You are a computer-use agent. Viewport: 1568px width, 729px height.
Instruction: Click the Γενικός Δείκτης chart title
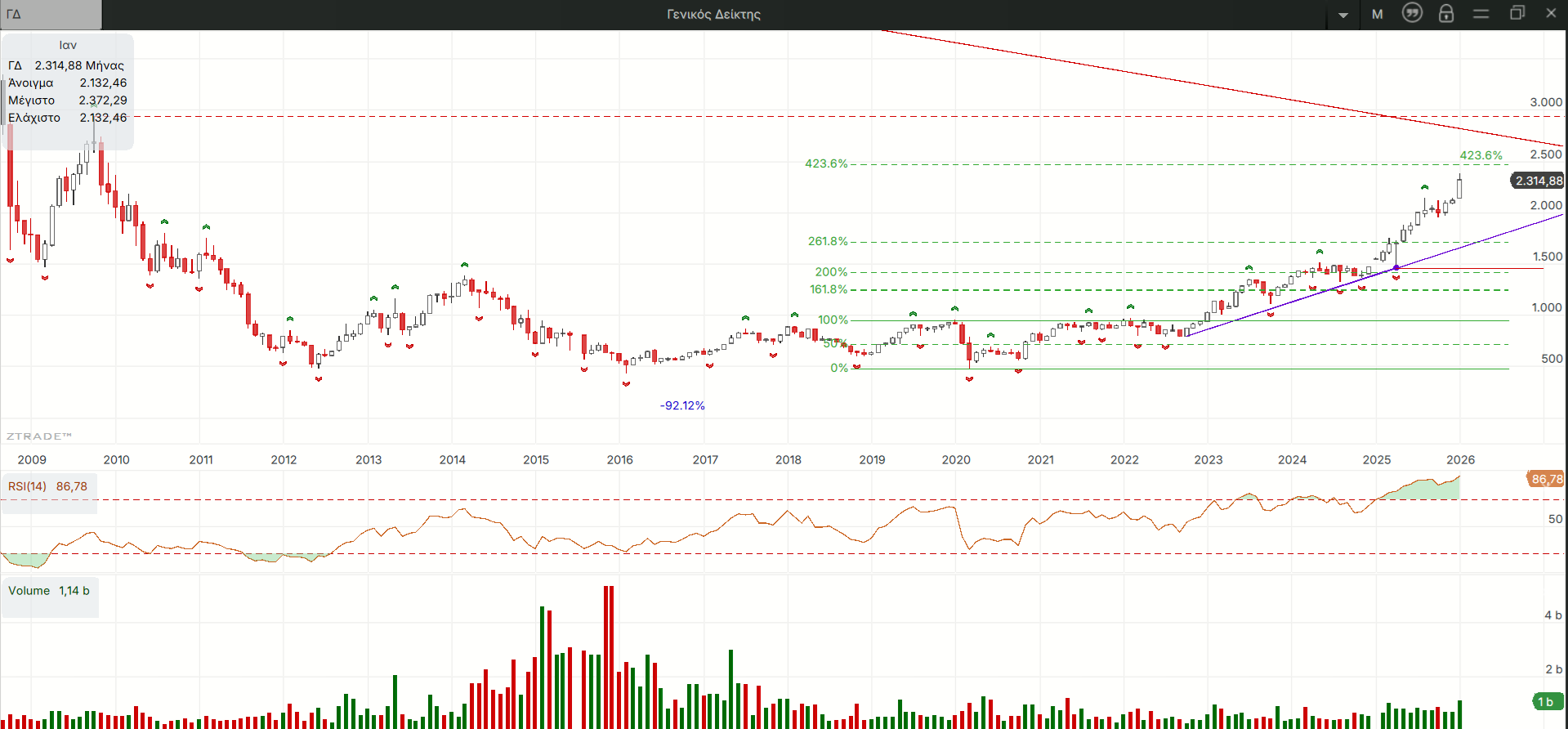coord(713,14)
